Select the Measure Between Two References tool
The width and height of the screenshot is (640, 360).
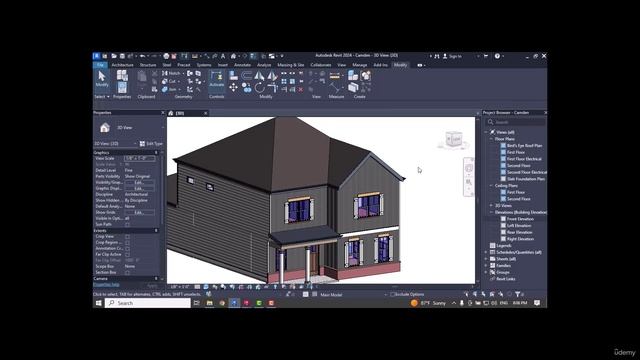[334, 76]
